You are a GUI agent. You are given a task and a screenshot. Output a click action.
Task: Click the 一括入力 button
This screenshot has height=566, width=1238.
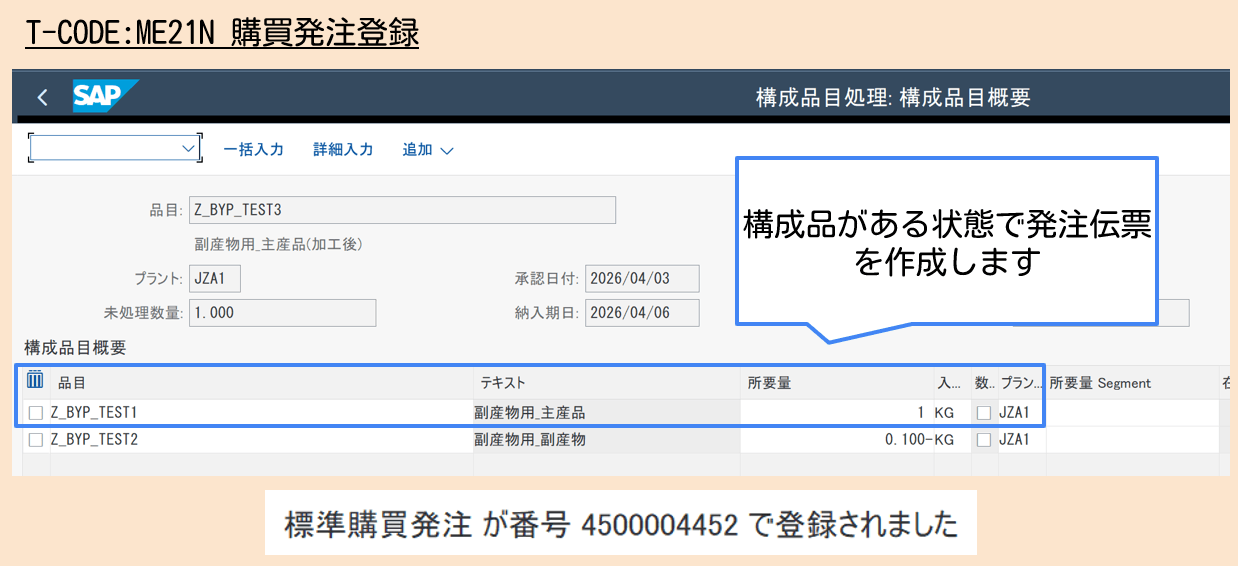coord(253,149)
